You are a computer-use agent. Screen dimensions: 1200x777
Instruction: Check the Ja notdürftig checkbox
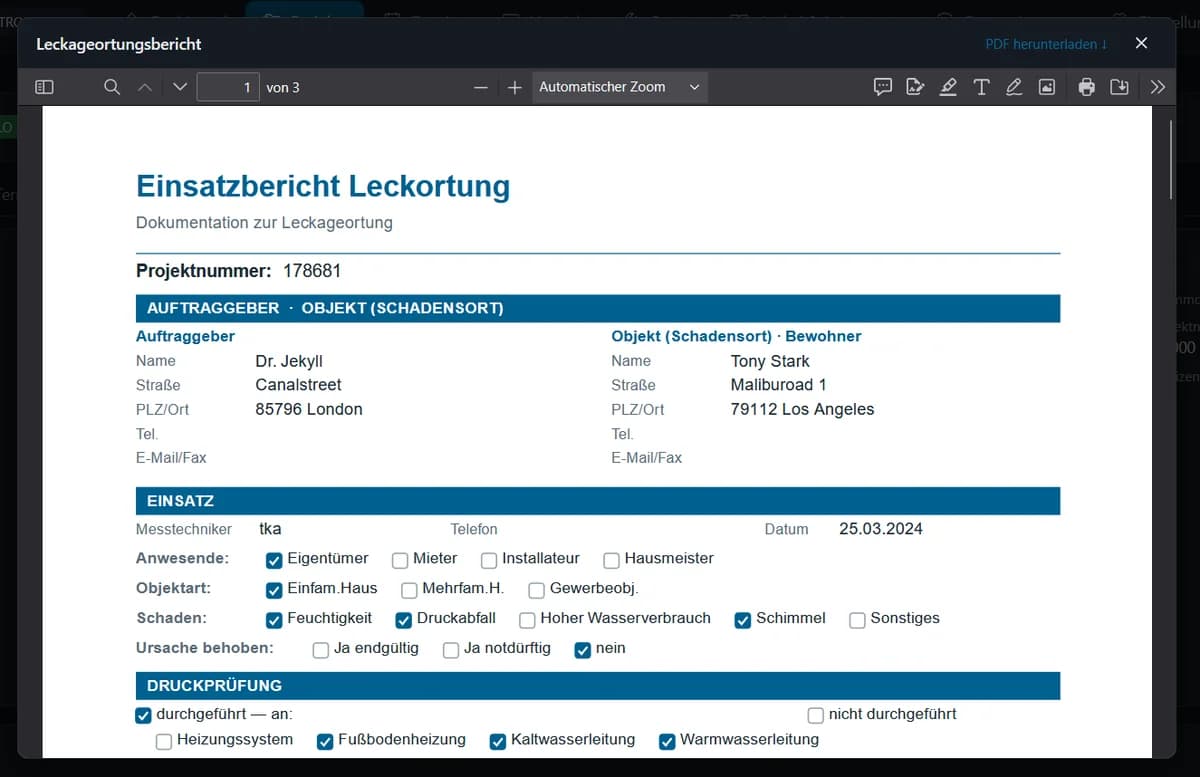tap(451, 650)
